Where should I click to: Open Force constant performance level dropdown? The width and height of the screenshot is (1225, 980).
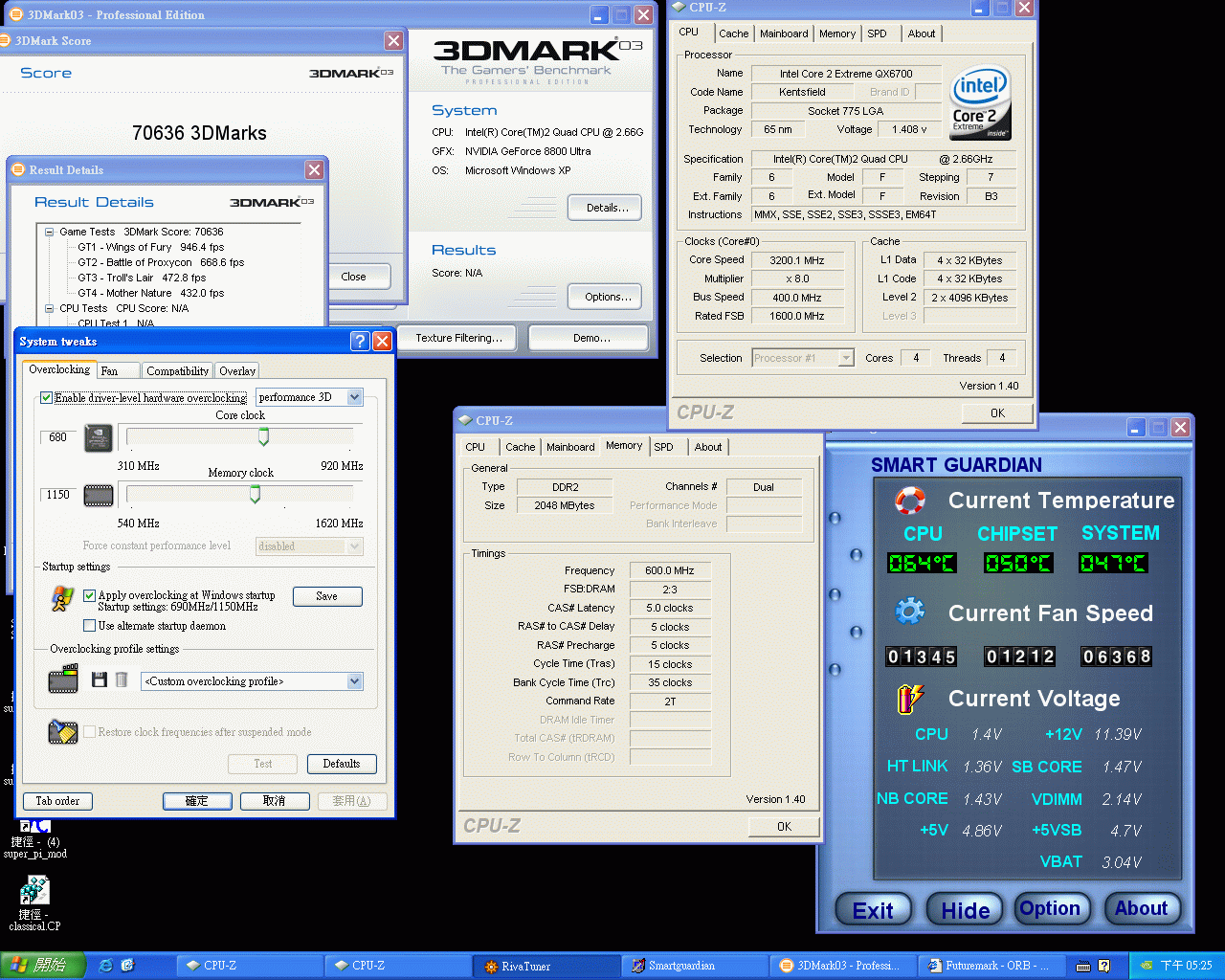point(355,546)
